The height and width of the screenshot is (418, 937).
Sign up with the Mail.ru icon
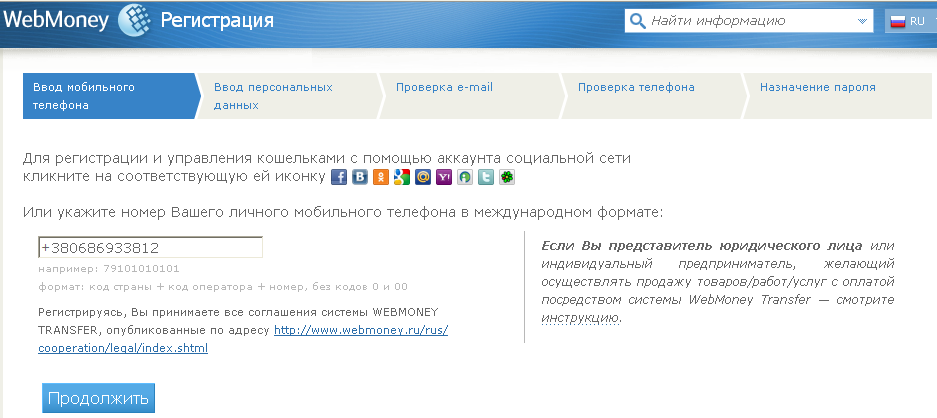(x=422, y=178)
